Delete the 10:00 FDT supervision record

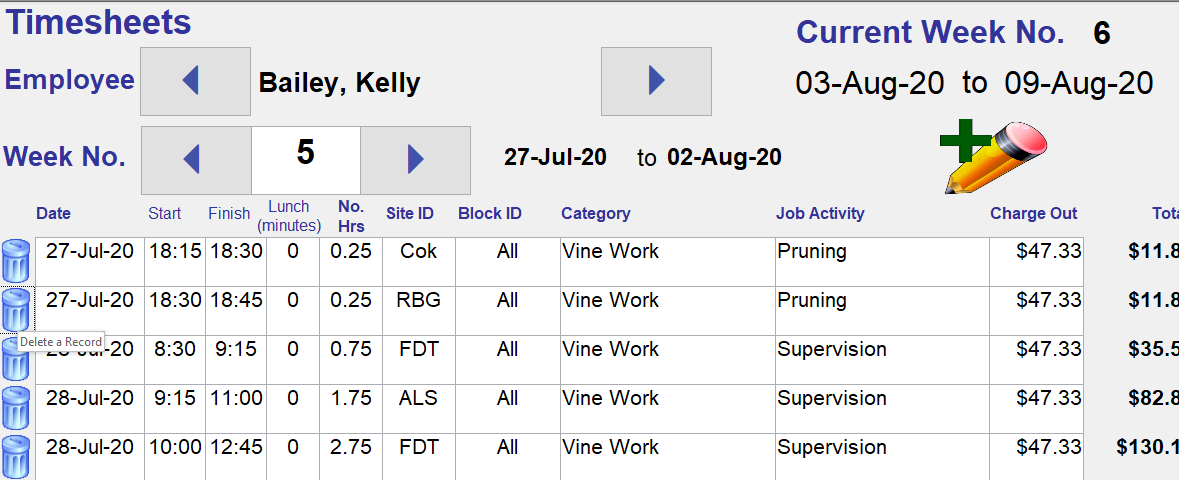[x=16, y=456]
